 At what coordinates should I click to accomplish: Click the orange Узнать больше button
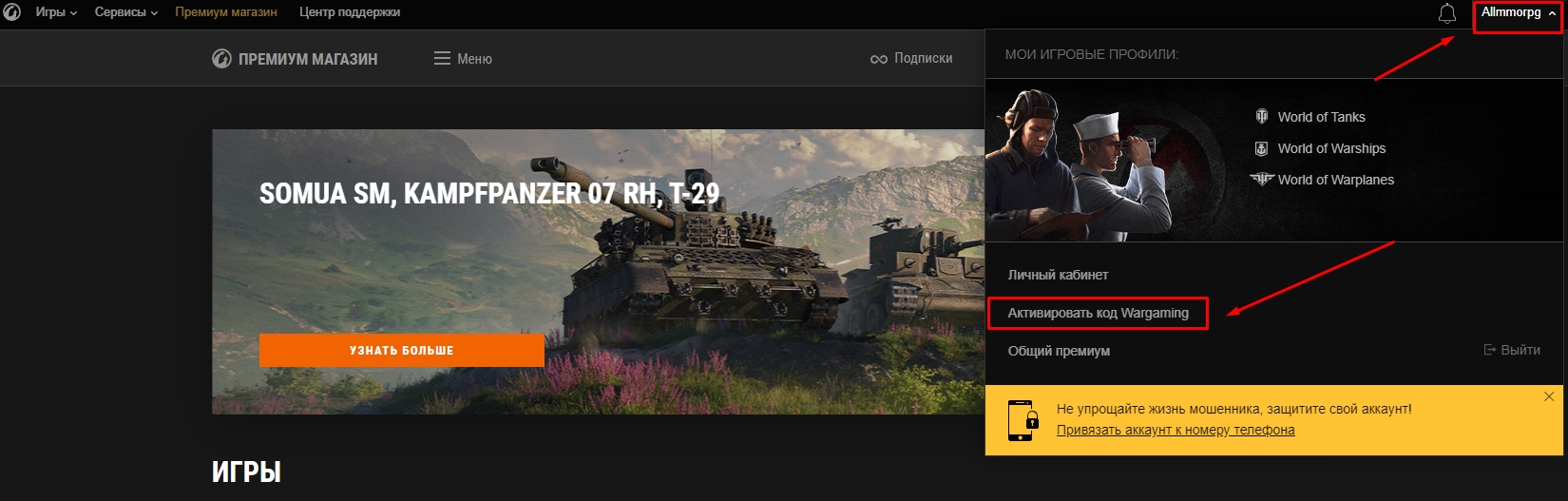(401, 350)
